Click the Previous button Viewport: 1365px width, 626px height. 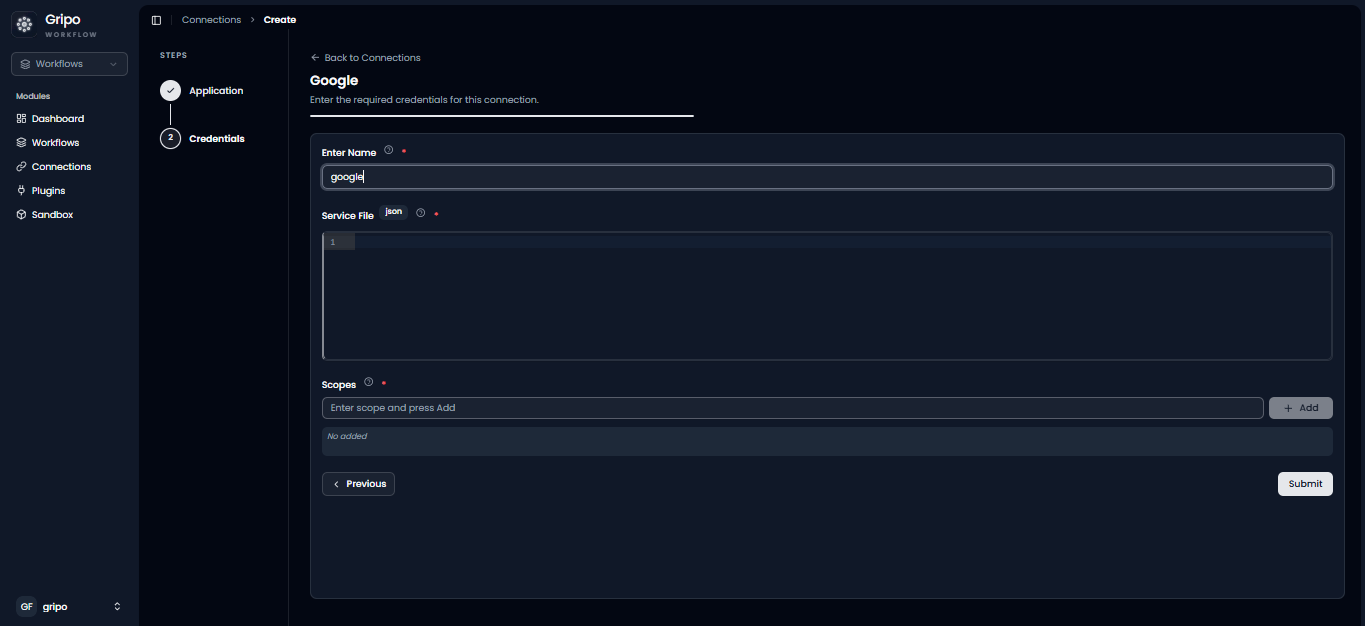358,484
